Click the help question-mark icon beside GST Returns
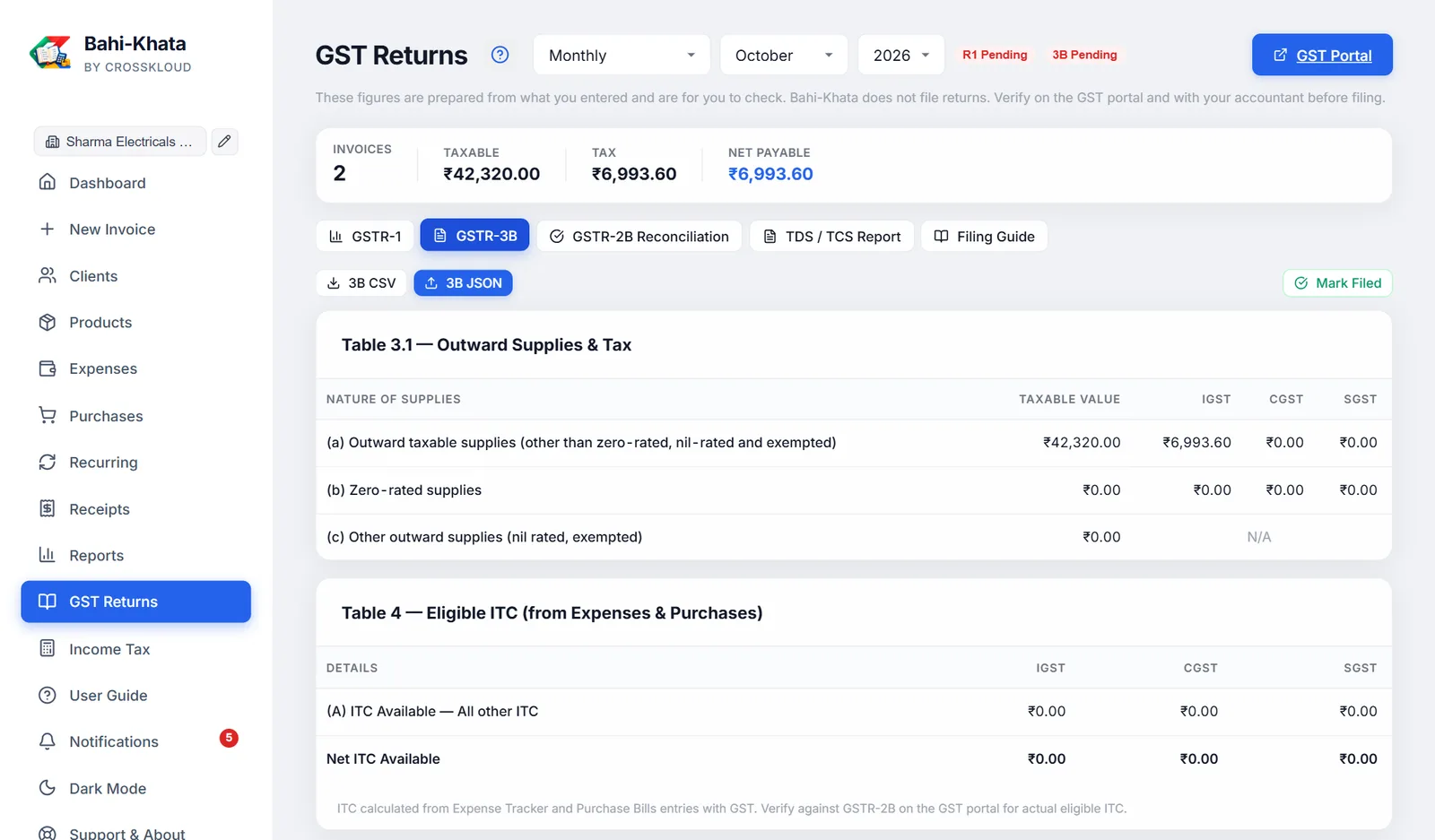The image size is (1435, 840). click(500, 55)
